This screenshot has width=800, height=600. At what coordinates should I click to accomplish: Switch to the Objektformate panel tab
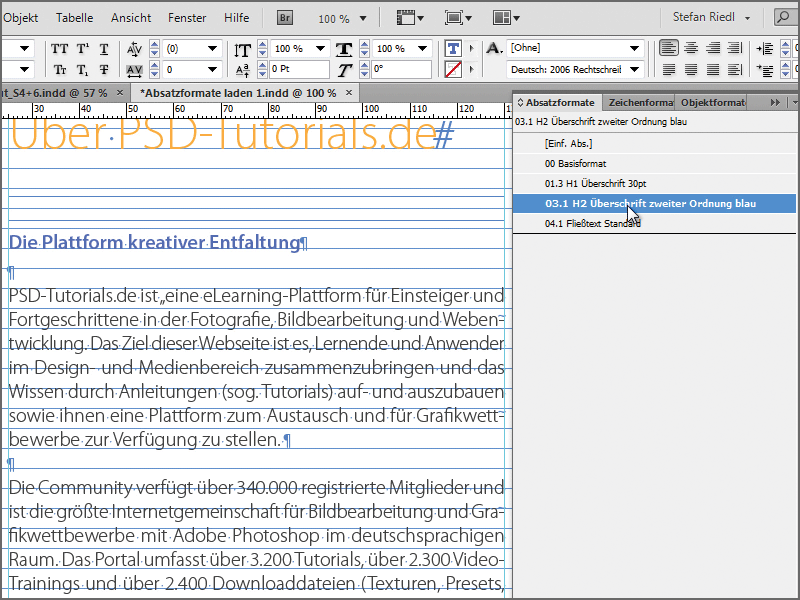[x=712, y=103]
